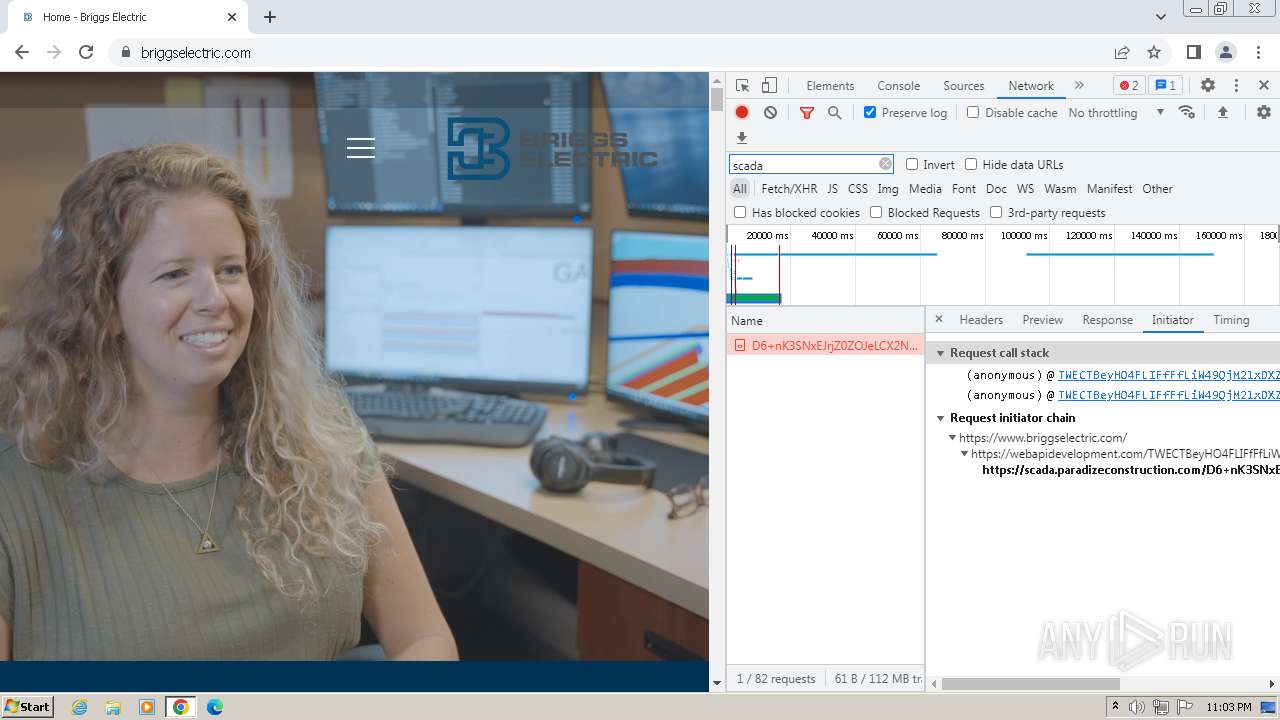Open Internet Explorer from taskbar
This screenshot has width=1280, height=720.
tap(79, 707)
